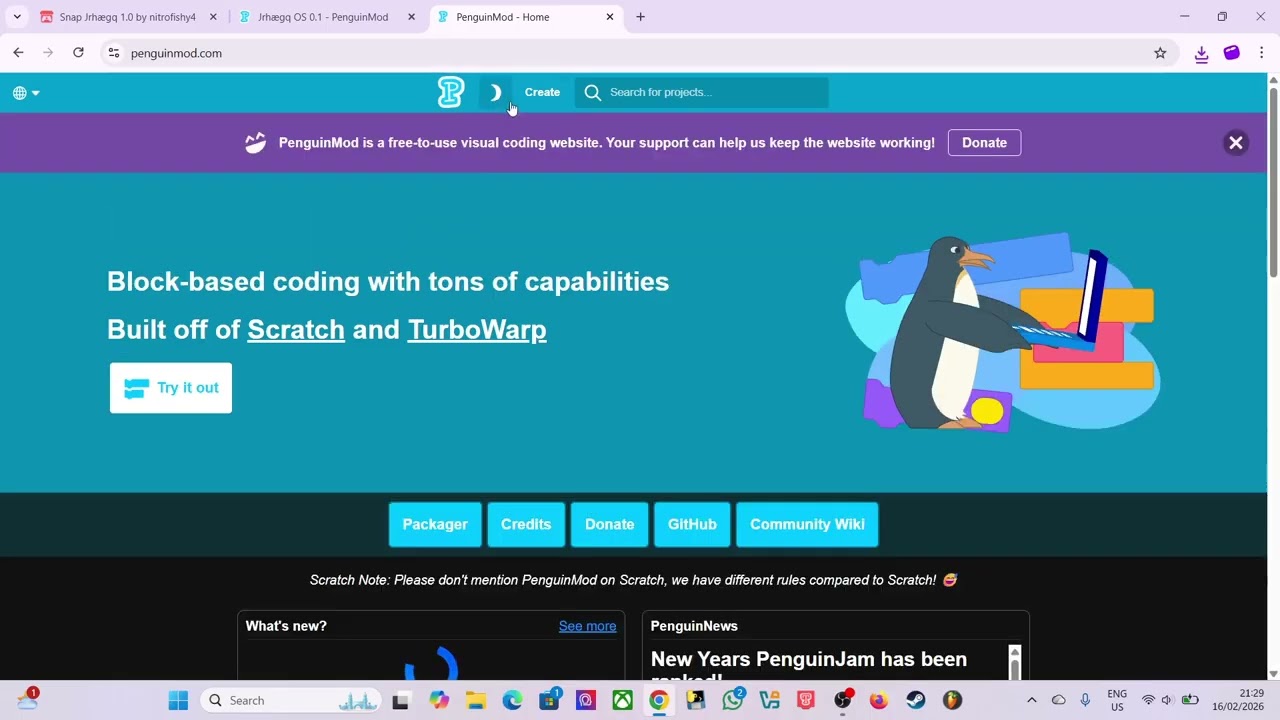Image resolution: width=1280 pixels, height=720 pixels.
Task: Open the taskbar clock and date
Action: click(1238, 700)
